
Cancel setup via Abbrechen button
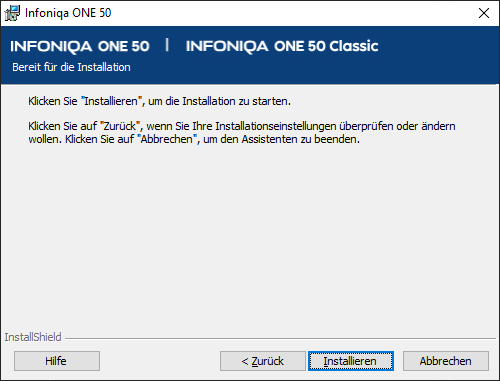[446, 361]
